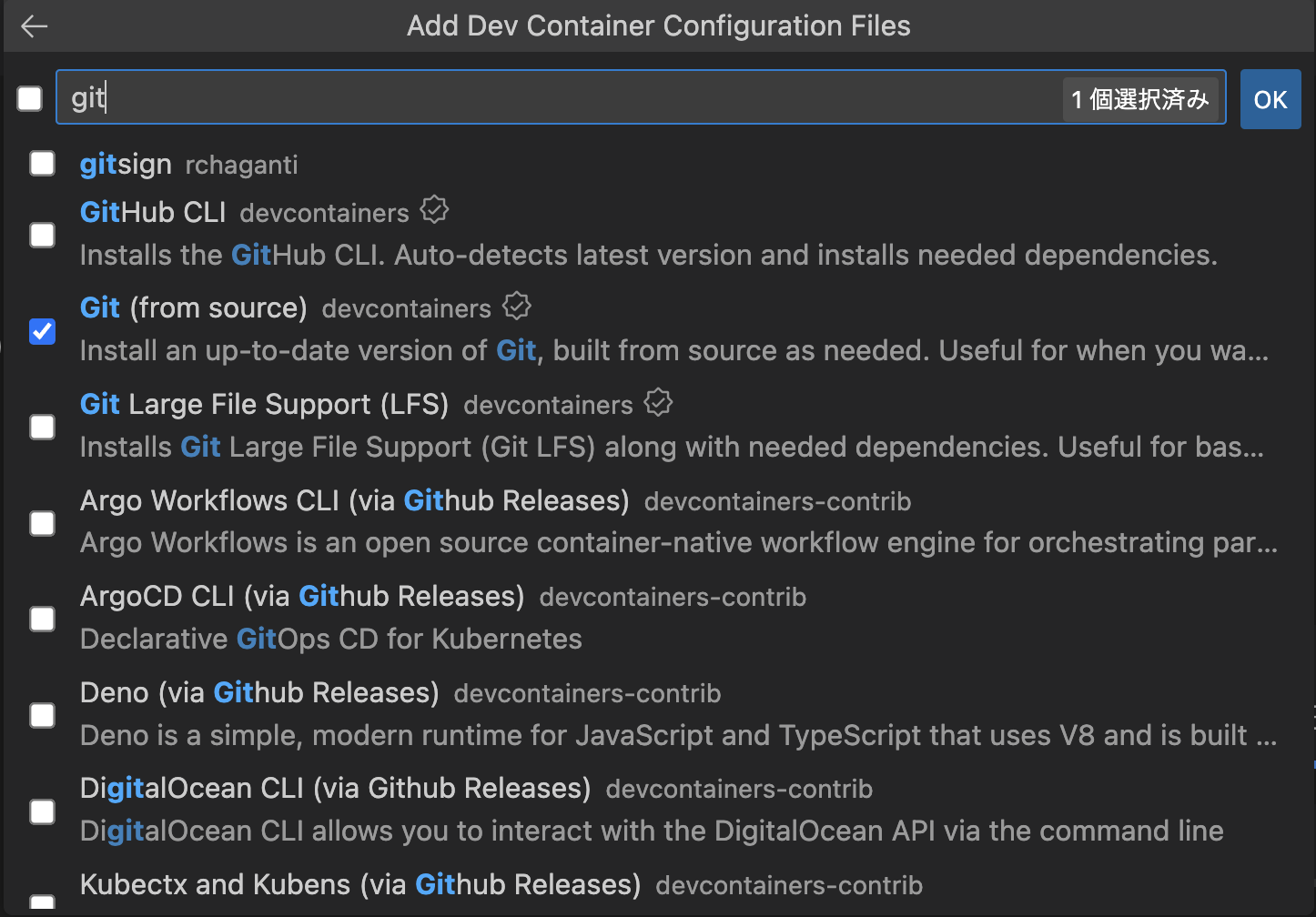Click the 1 個選択済み count label
The width and height of the screenshot is (1316, 917).
1141,97
